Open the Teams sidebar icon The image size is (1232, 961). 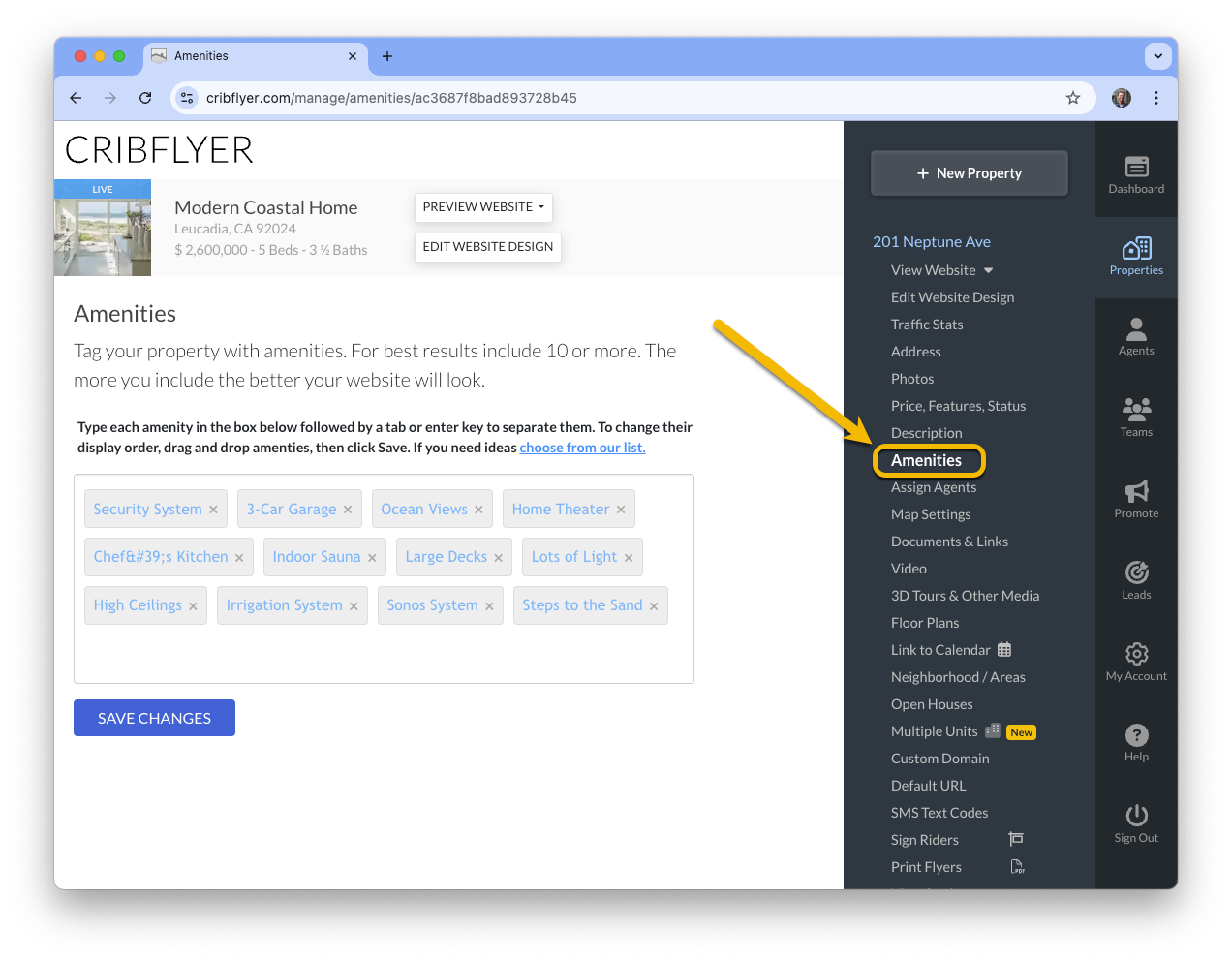click(x=1136, y=407)
